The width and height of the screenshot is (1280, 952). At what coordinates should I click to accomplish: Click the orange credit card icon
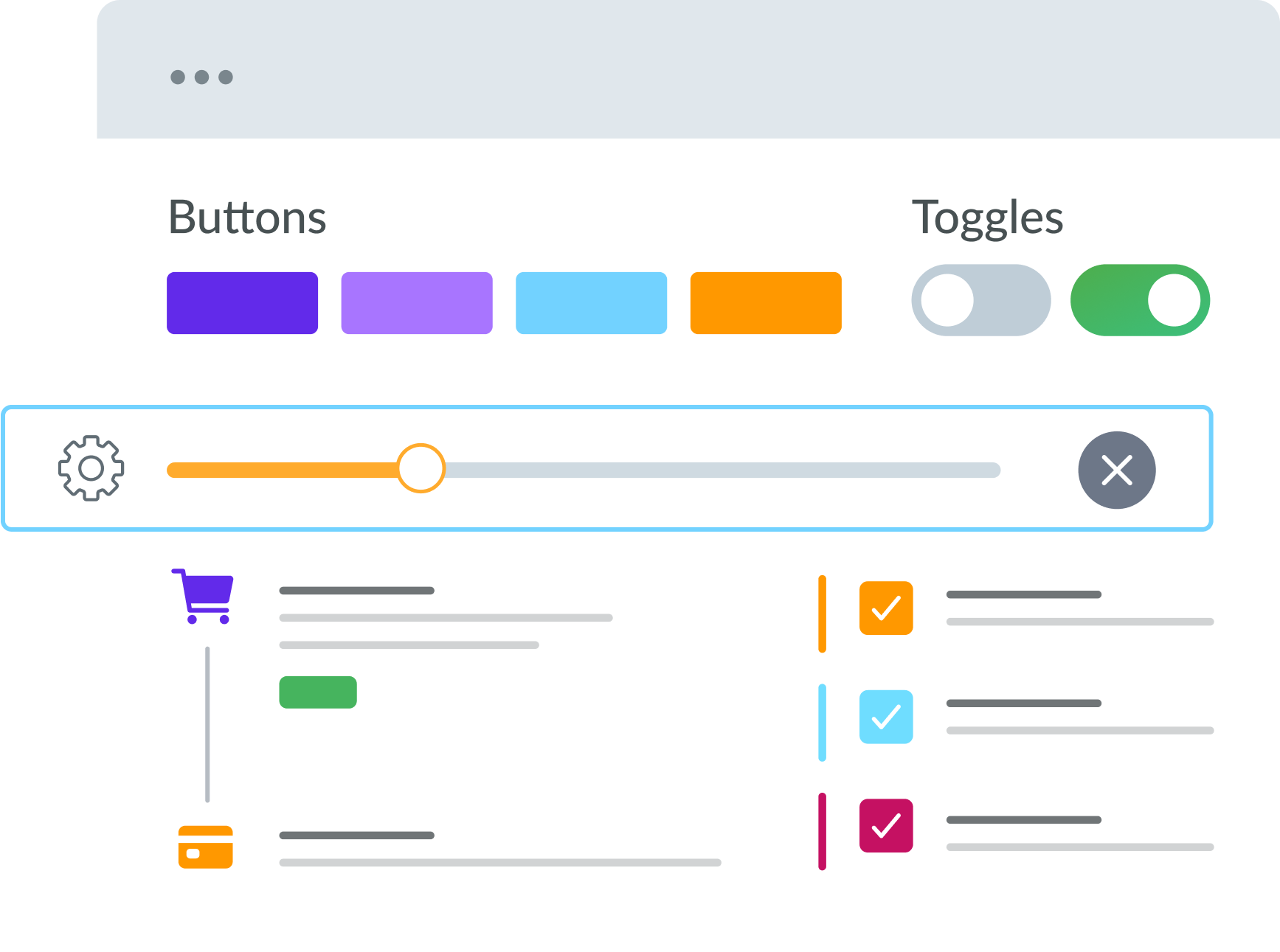tap(206, 847)
